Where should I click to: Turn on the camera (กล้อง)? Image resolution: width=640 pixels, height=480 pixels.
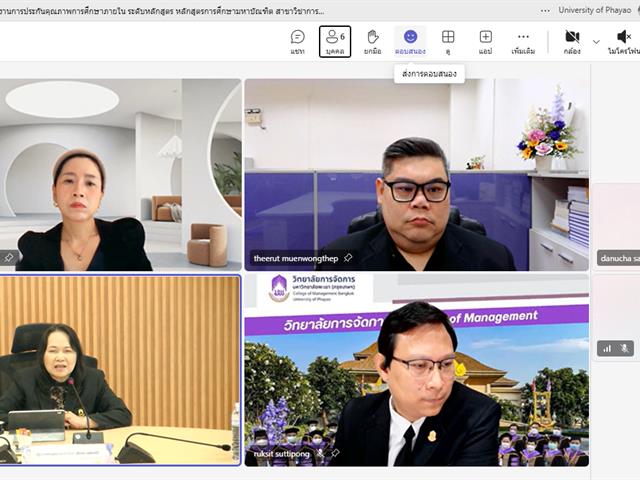coord(572,42)
